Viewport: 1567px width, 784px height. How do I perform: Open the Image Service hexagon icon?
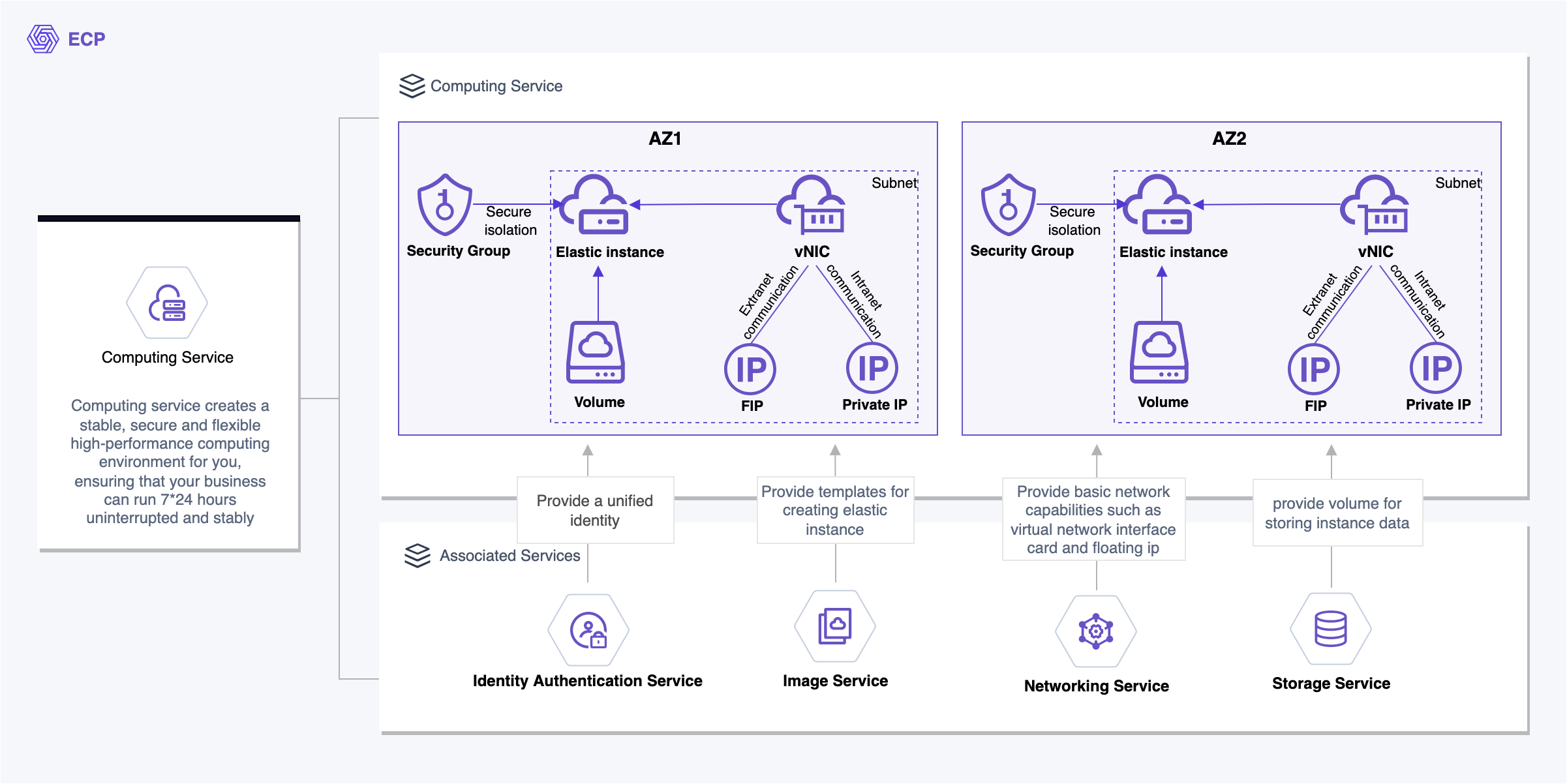click(x=835, y=626)
